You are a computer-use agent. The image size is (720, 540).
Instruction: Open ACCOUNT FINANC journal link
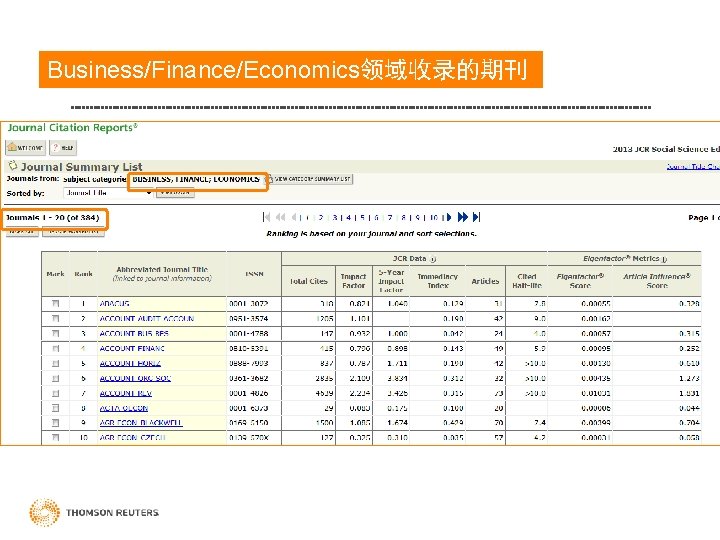click(x=132, y=349)
